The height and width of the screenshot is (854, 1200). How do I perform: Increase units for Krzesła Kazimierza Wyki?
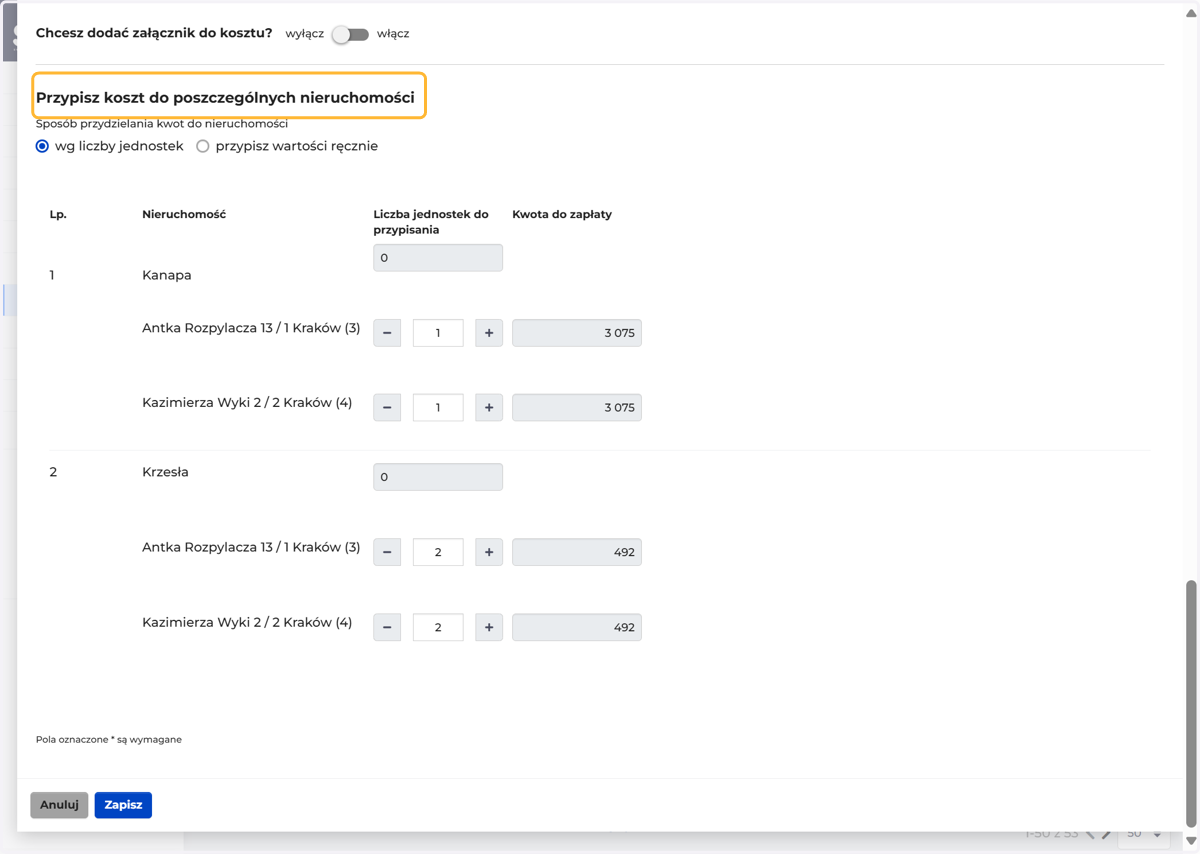point(489,627)
